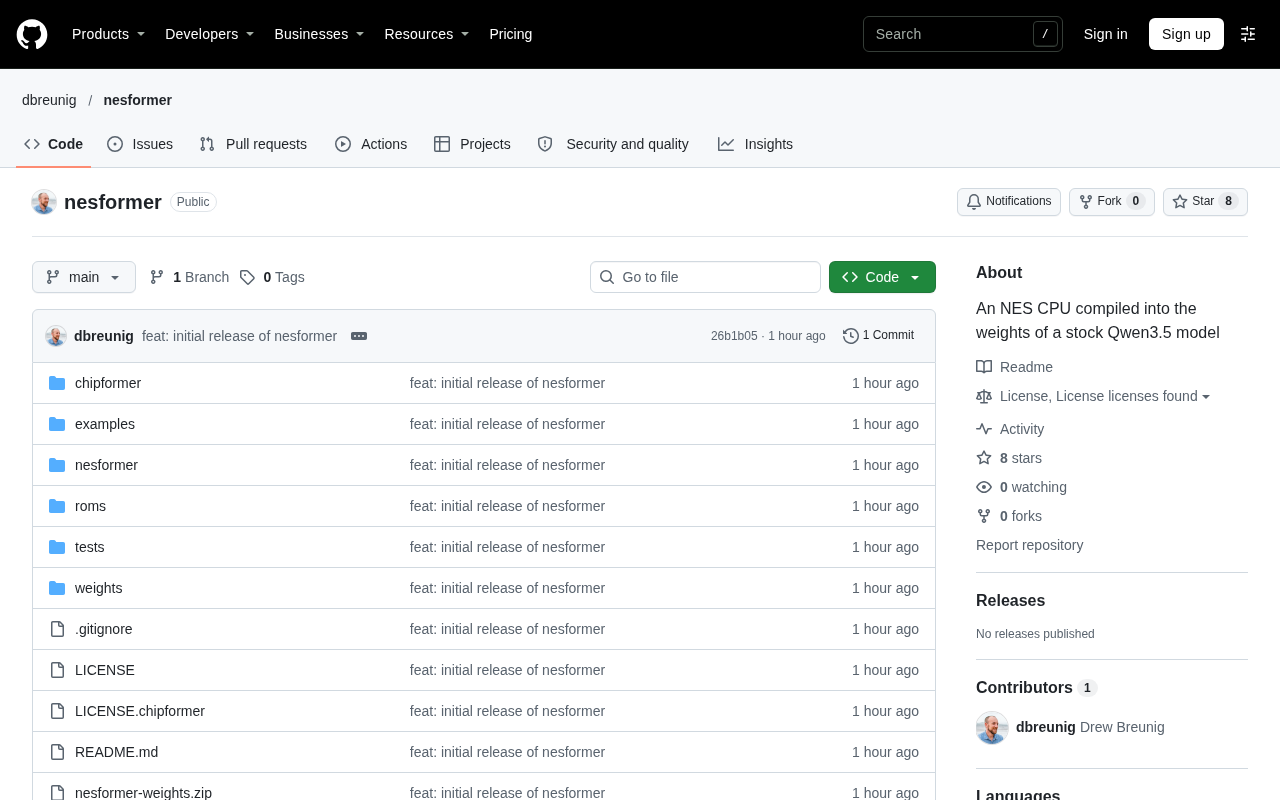Open the README.md file
Image resolution: width=1280 pixels, height=800 pixels.
pos(116,752)
